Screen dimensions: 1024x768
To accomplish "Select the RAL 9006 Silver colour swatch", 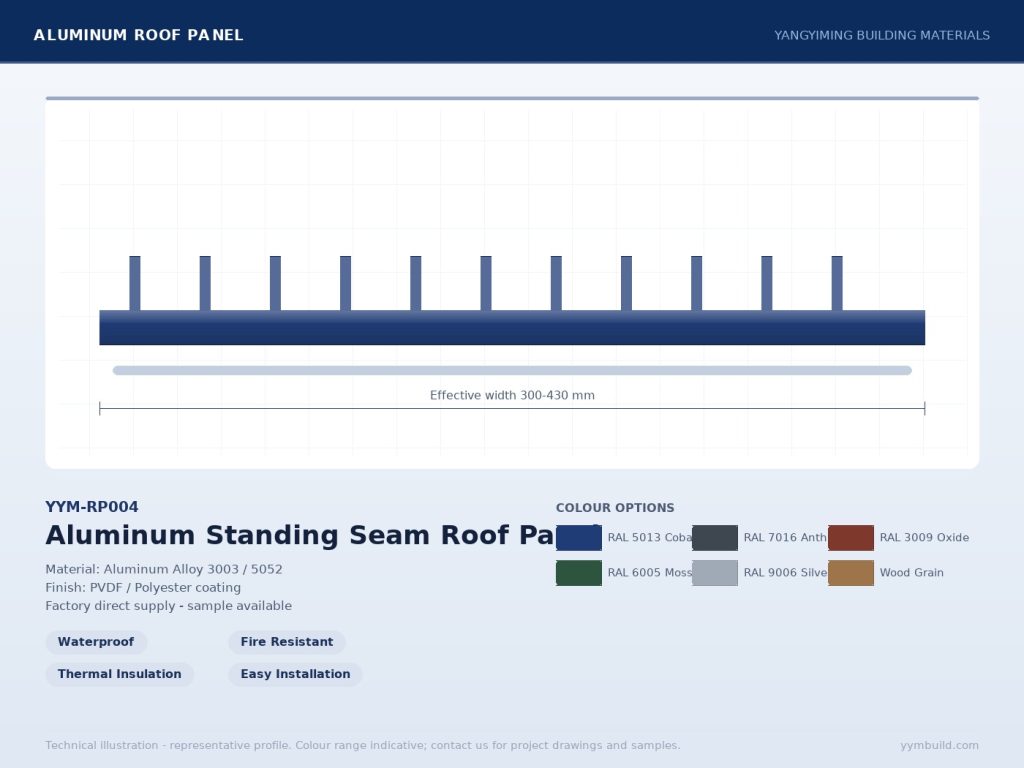I will point(715,573).
